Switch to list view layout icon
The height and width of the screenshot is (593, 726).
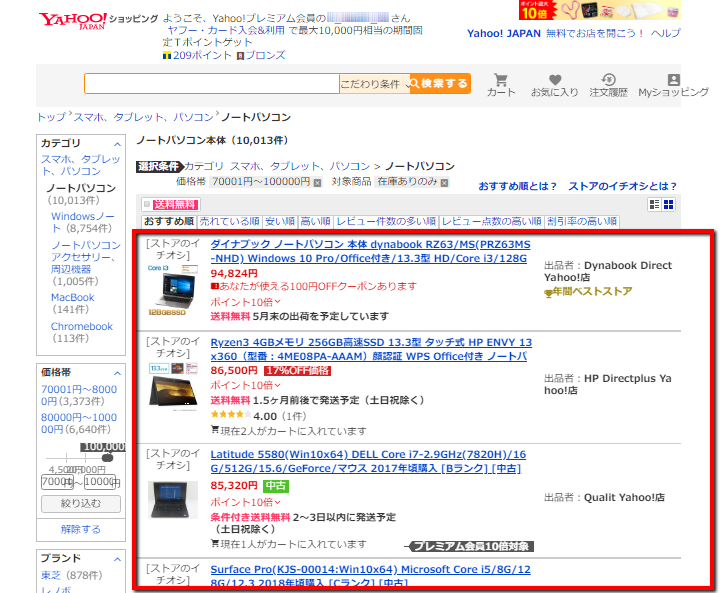[655, 204]
